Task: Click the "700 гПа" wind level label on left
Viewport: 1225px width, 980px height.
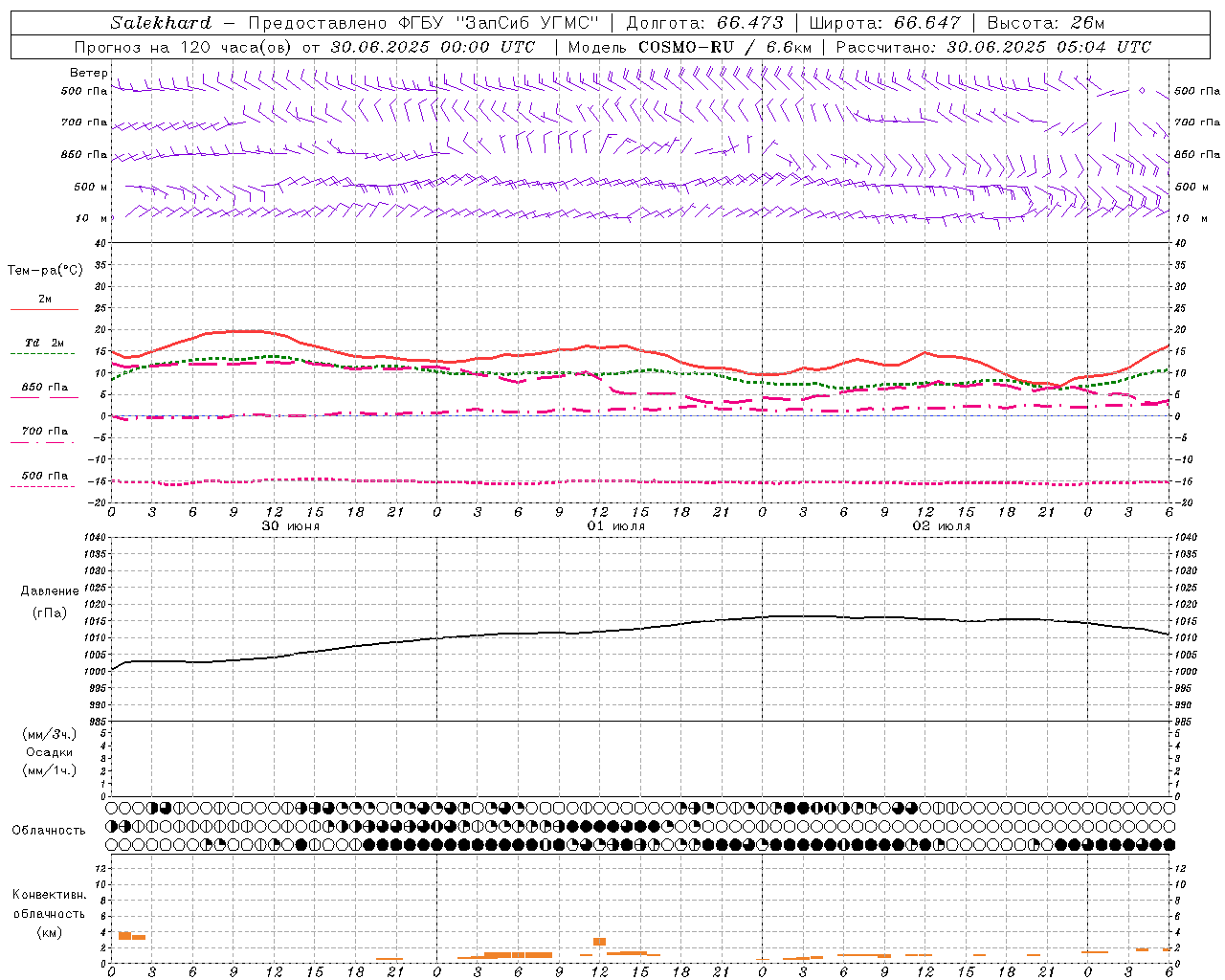Action: pyautogui.click(x=84, y=122)
